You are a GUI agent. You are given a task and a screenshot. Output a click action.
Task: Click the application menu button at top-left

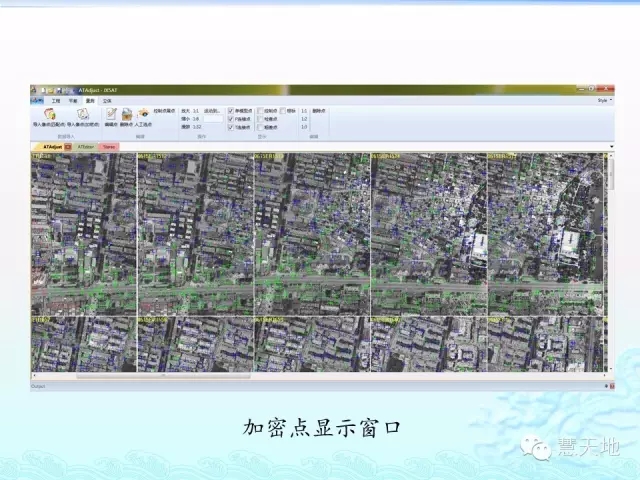[x=37, y=100]
